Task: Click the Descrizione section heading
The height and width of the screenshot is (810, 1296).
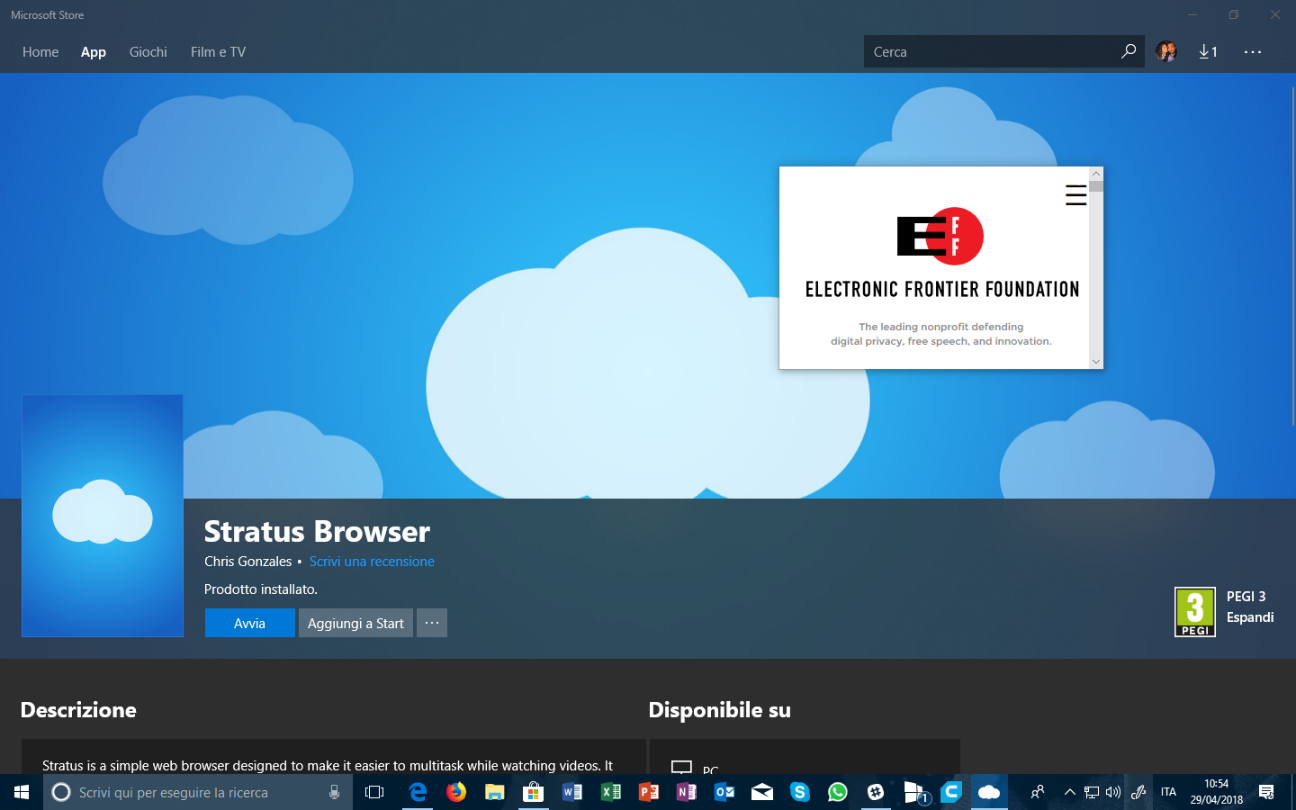Action: click(78, 710)
